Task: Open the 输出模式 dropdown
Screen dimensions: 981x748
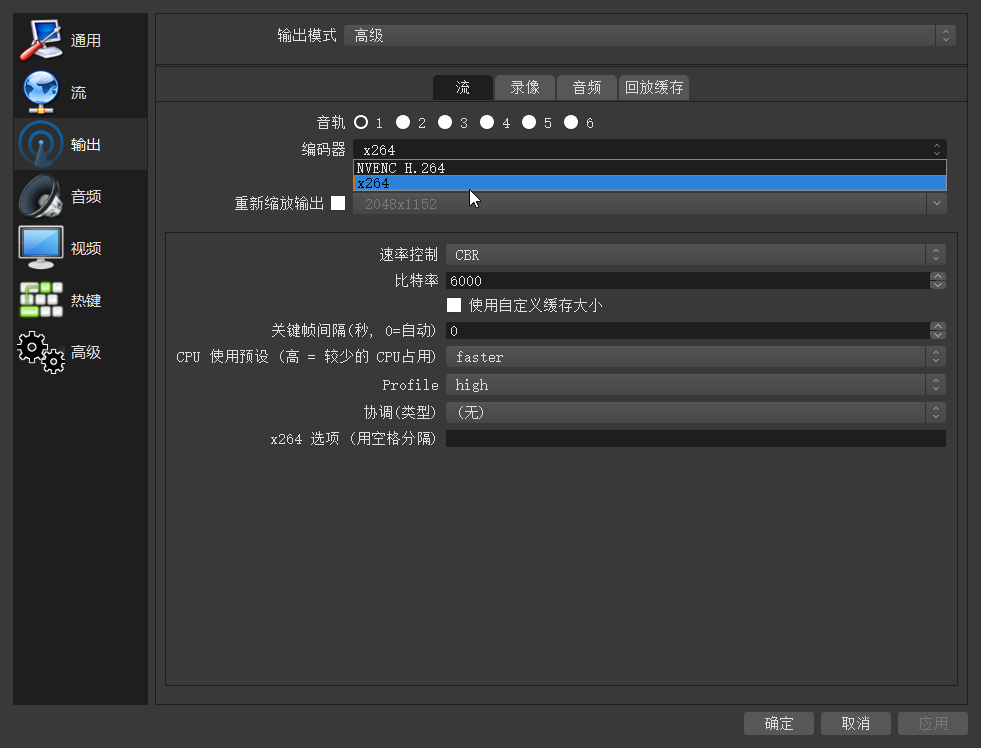Action: pyautogui.click(x=649, y=35)
